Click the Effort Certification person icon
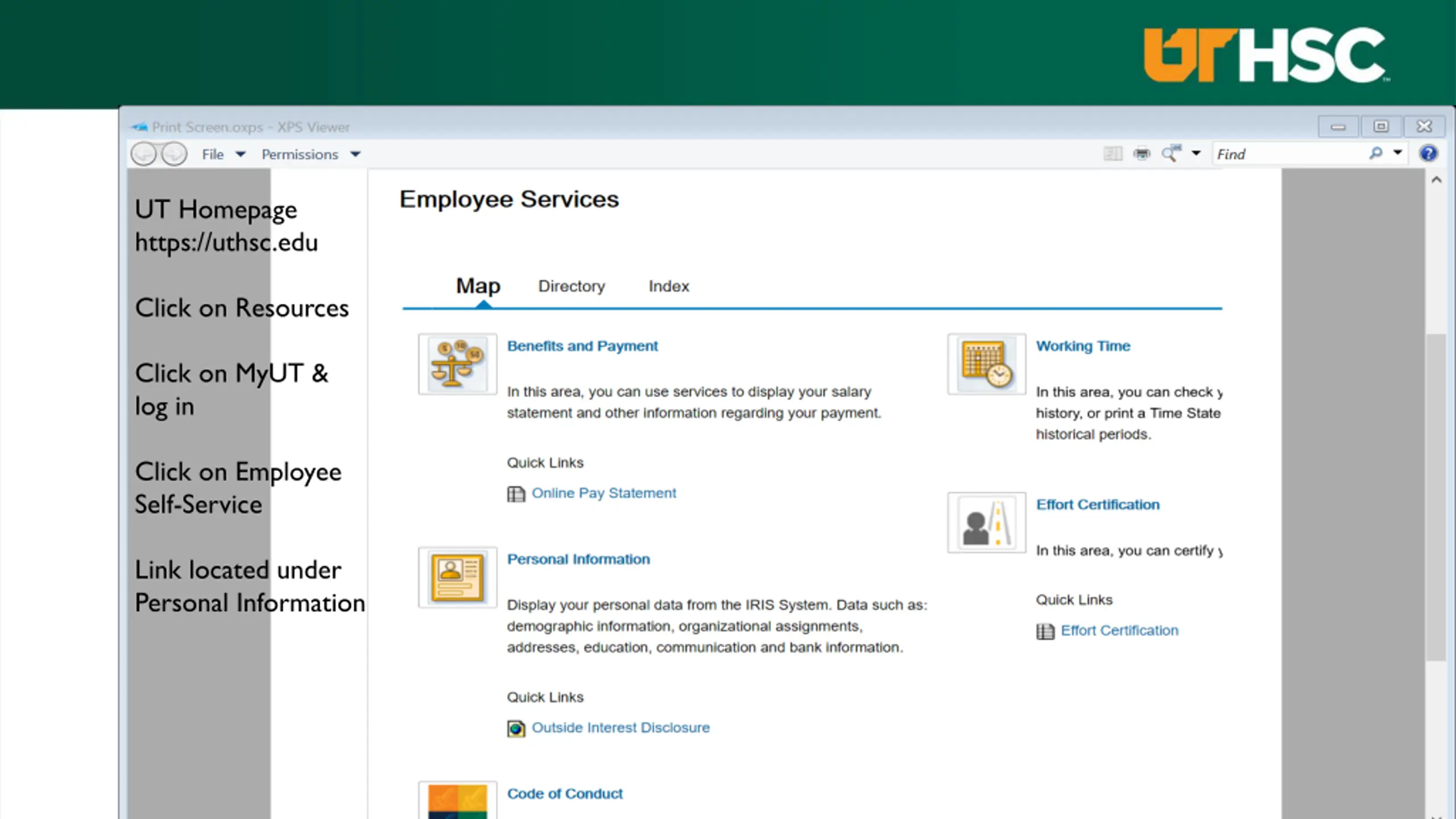 tap(986, 523)
